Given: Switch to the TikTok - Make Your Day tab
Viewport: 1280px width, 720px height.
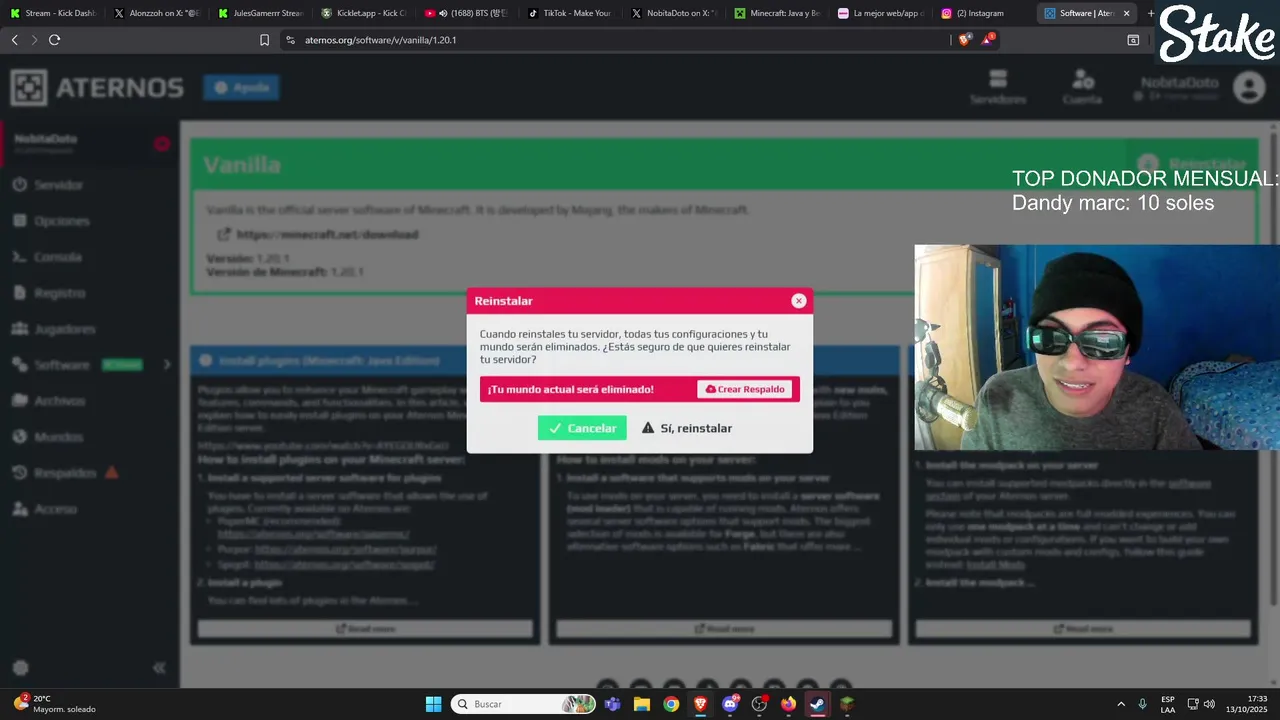Looking at the screenshot, I should point(571,13).
